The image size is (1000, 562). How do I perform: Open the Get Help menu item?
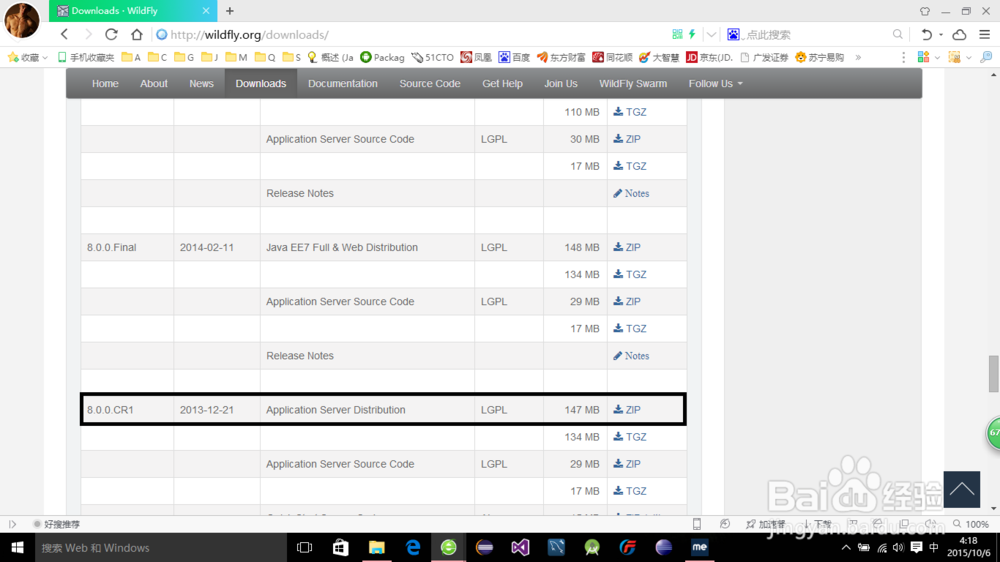(x=503, y=84)
